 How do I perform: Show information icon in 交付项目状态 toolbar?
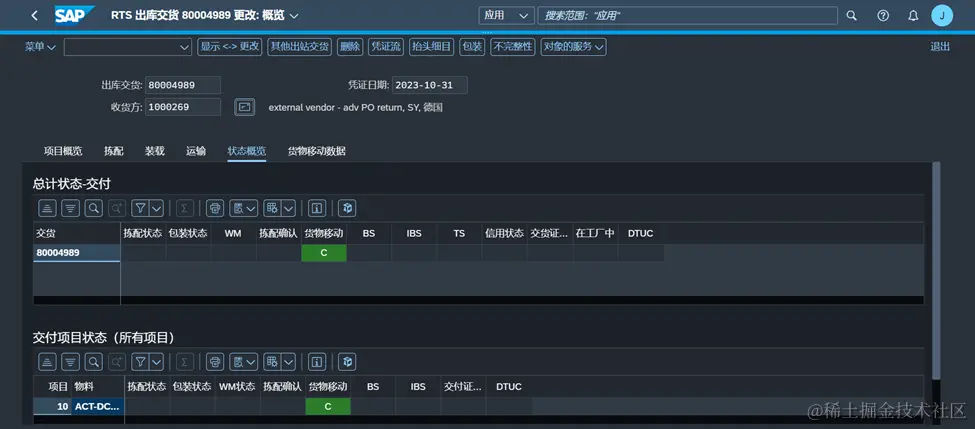click(x=317, y=361)
